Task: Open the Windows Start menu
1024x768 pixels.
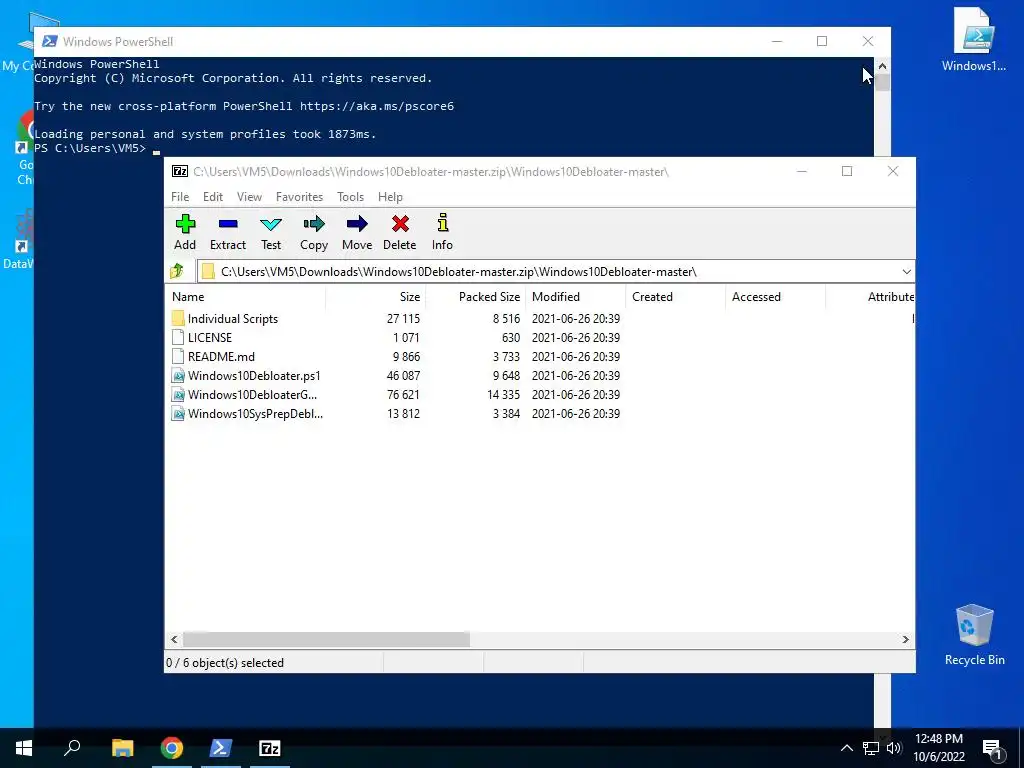Action: 24,748
